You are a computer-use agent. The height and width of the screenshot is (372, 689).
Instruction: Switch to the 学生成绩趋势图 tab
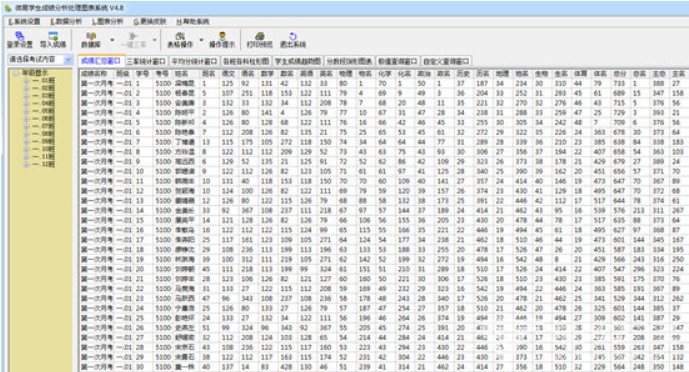tap(297, 61)
